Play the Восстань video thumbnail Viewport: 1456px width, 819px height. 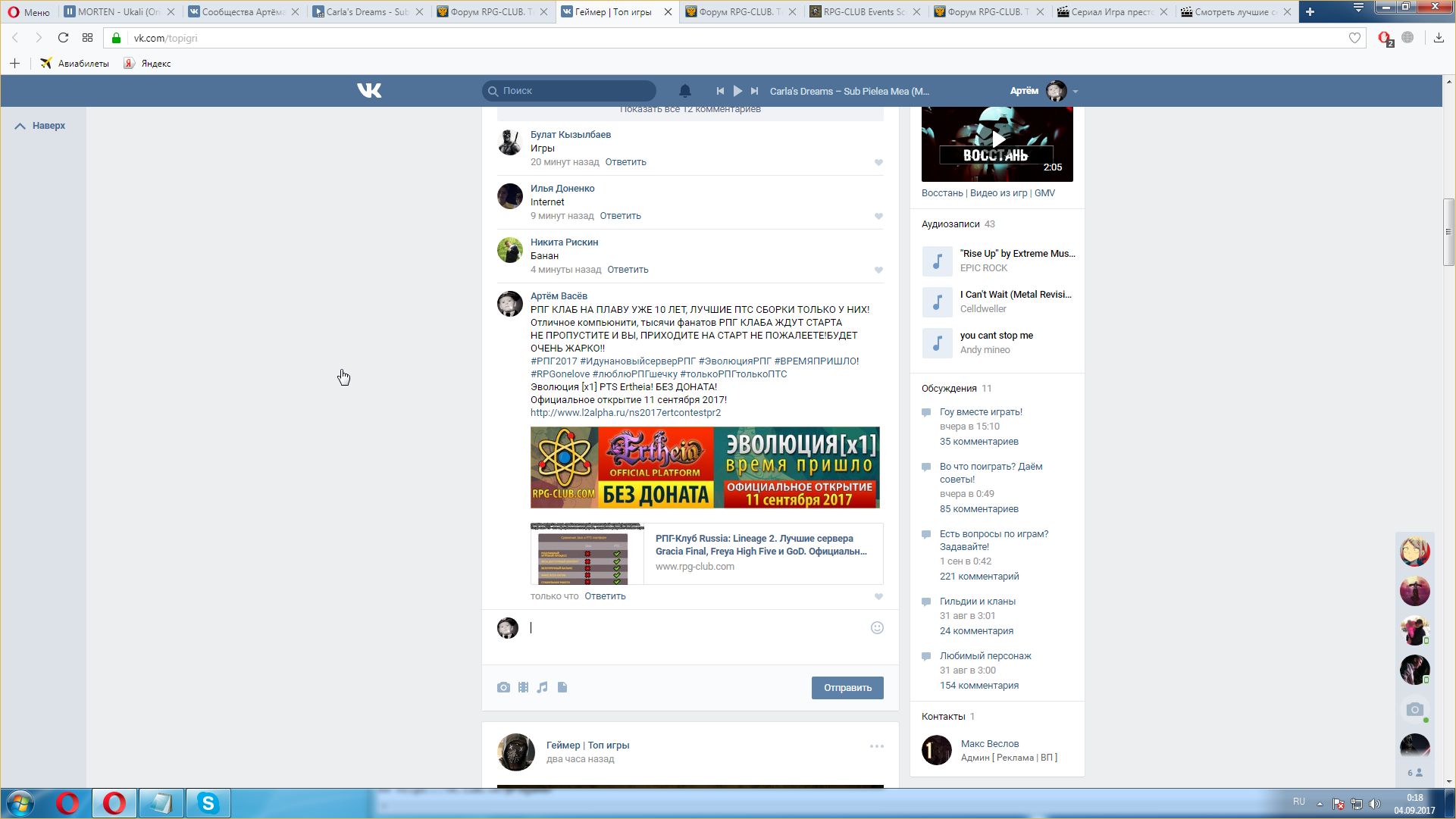(997, 143)
